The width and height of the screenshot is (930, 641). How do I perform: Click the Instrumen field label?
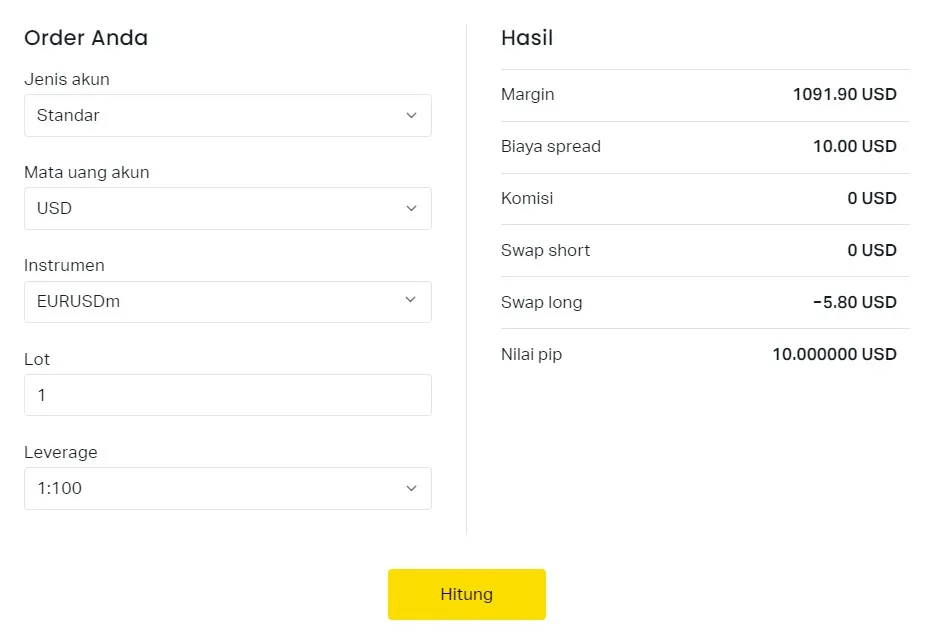(x=64, y=266)
